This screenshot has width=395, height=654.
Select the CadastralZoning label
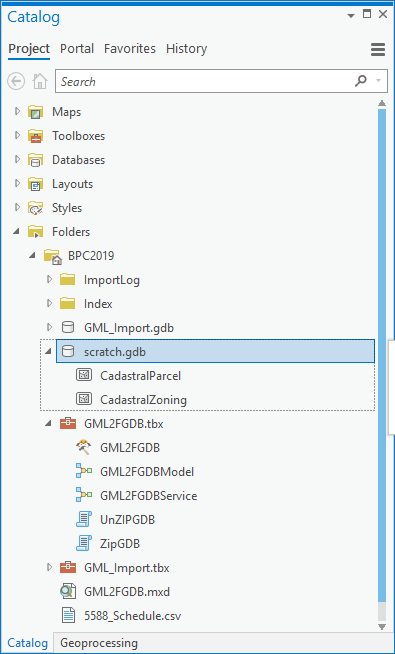(x=143, y=400)
